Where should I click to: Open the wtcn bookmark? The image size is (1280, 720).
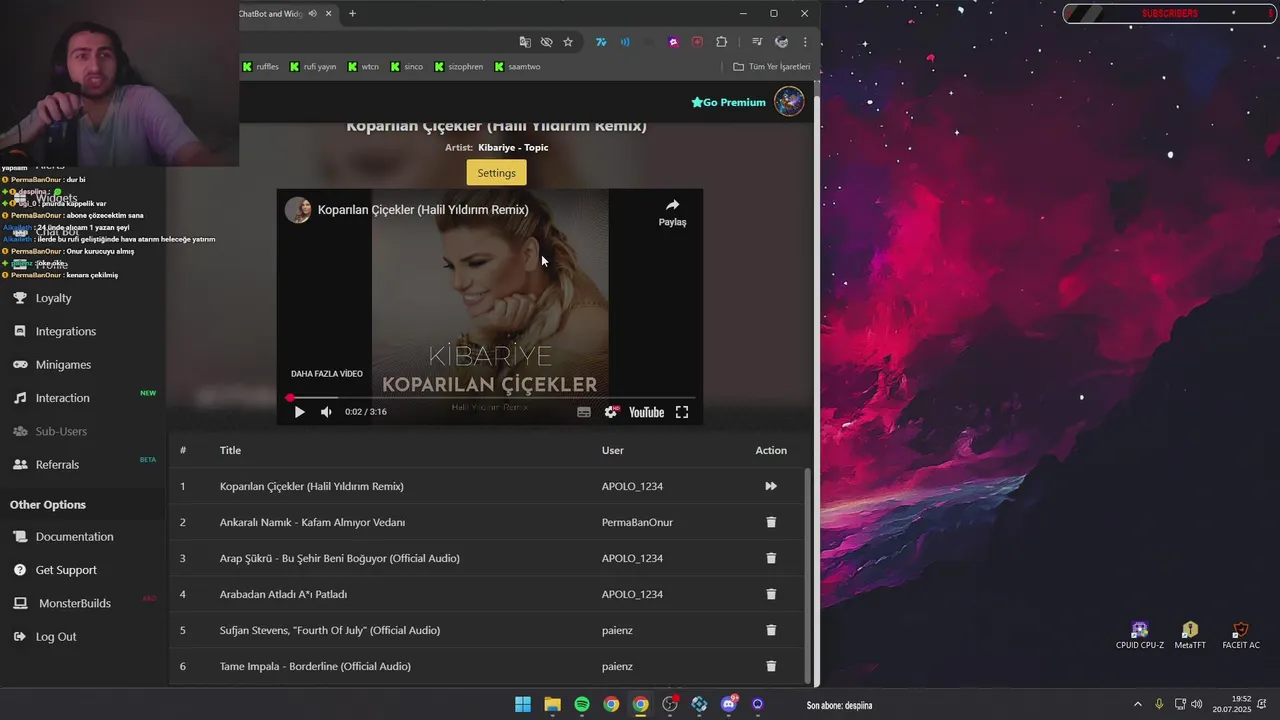click(363, 67)
